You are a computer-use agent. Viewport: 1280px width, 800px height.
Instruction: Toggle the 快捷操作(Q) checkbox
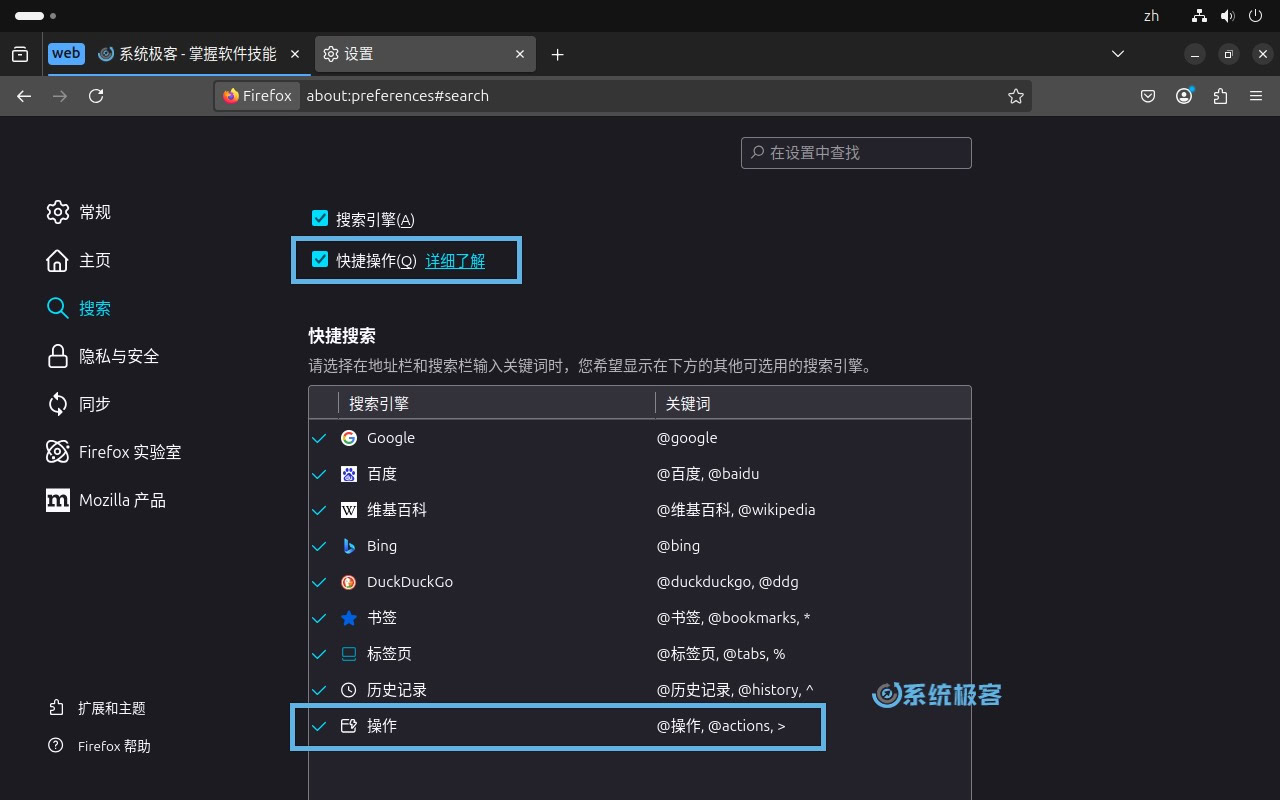(320, 259)
